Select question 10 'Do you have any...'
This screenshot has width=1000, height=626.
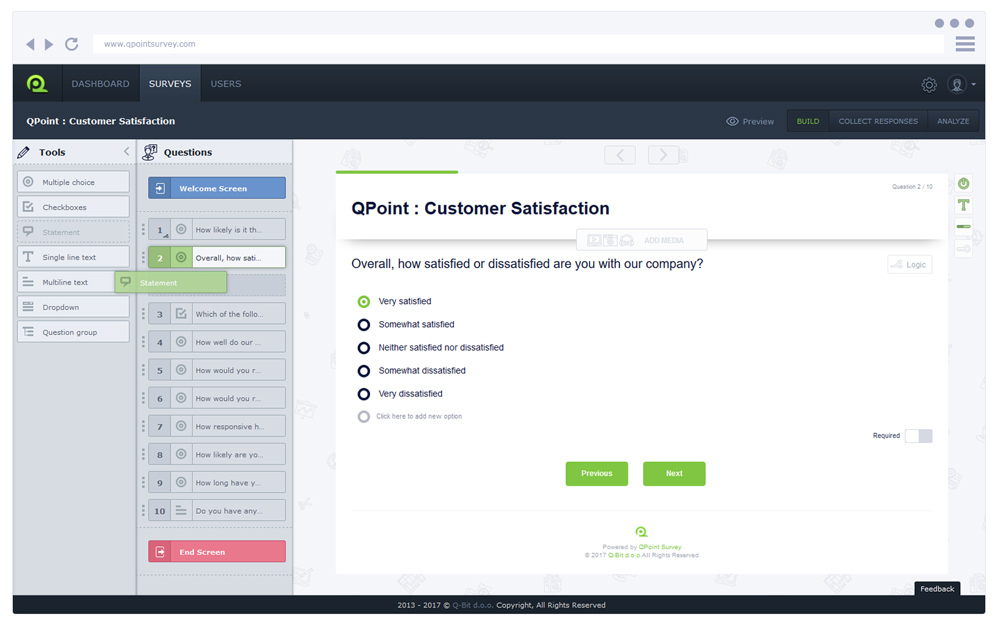[x=217, y=510]
